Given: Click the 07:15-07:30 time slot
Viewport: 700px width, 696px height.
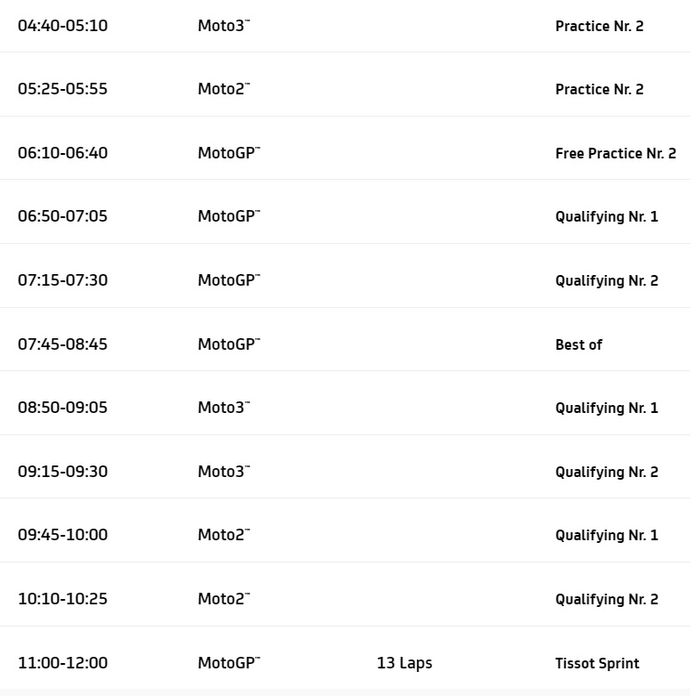Looking at the screenshot, I should (62, 280).
